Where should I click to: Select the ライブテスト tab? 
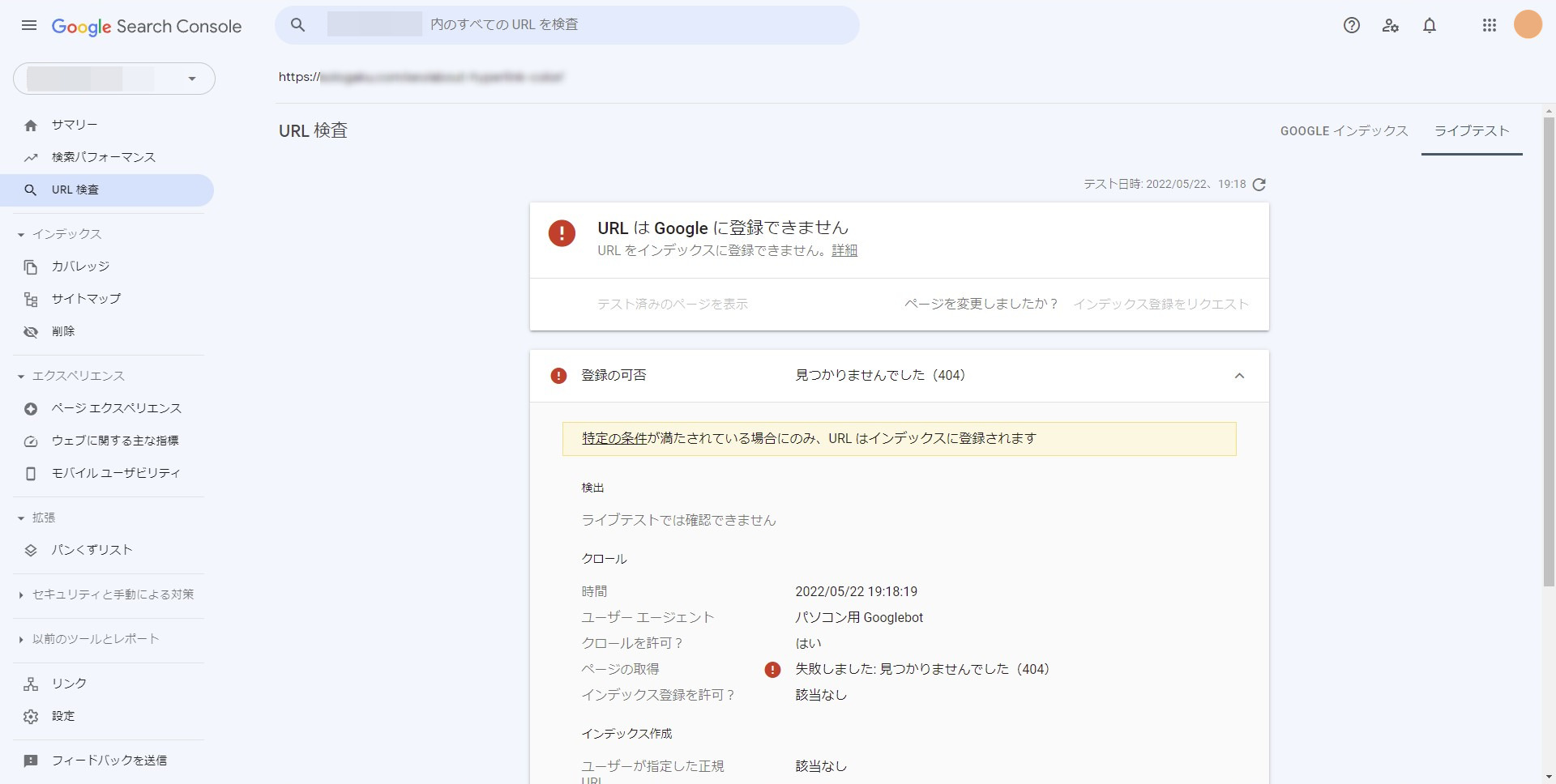tap(1472, 131)
